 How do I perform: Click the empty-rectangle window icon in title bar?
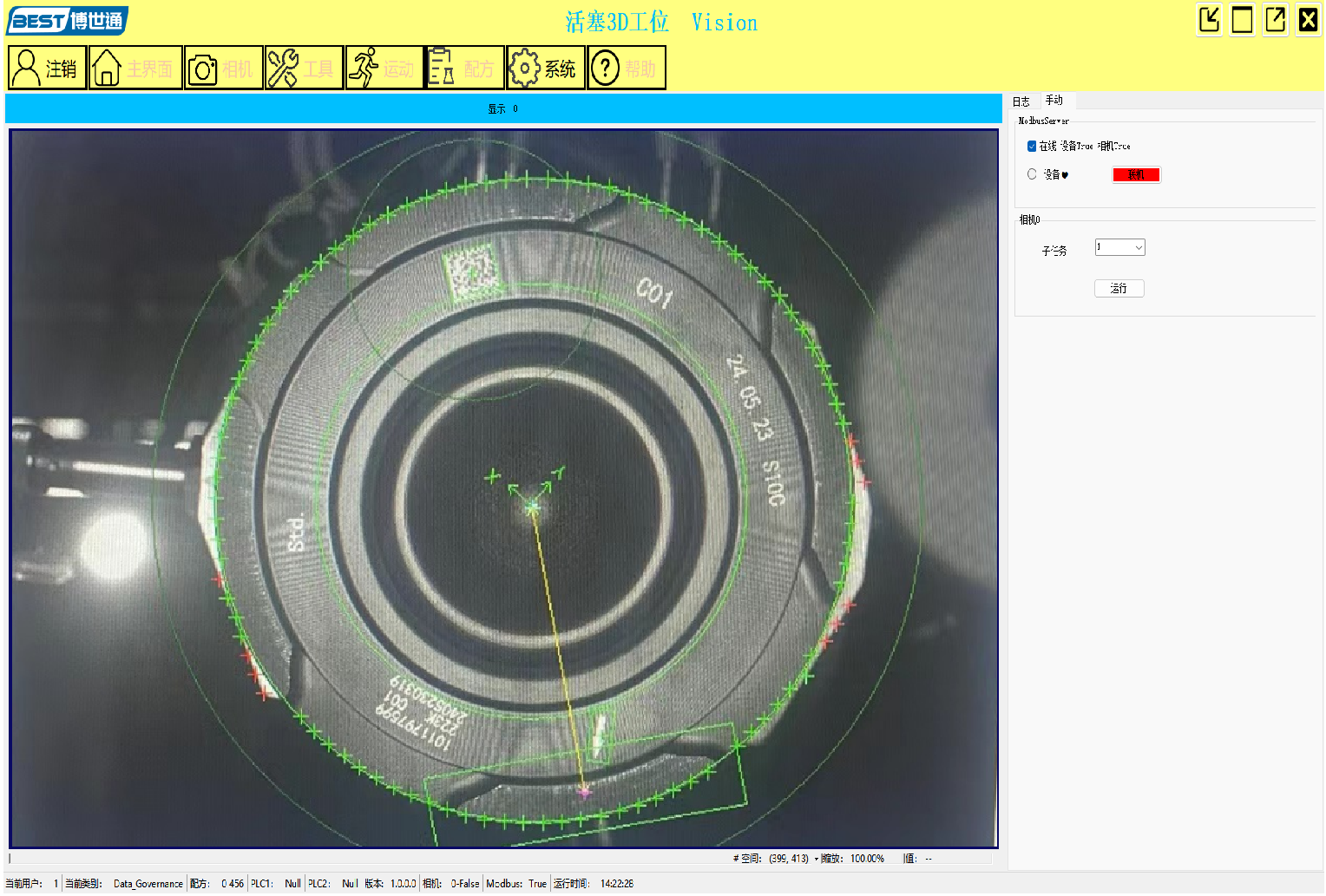pos(1243,19)
